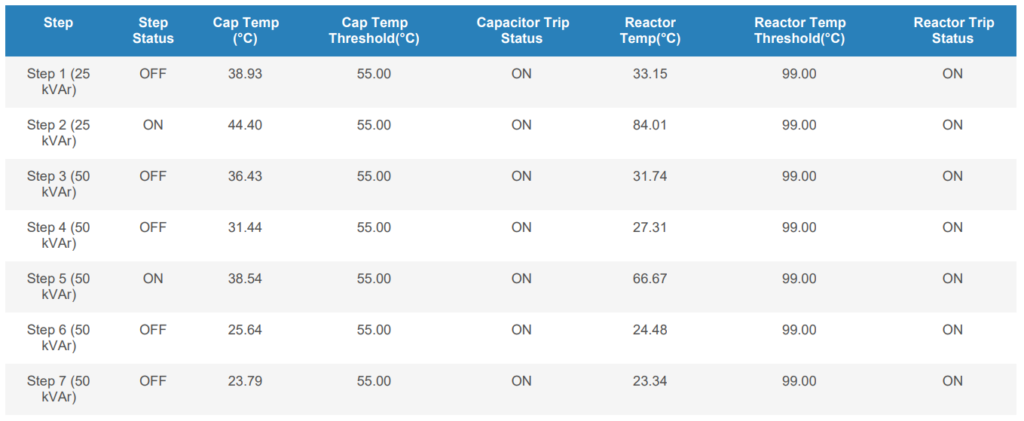Select Reactor Temp value 23.34

point(650,381)
